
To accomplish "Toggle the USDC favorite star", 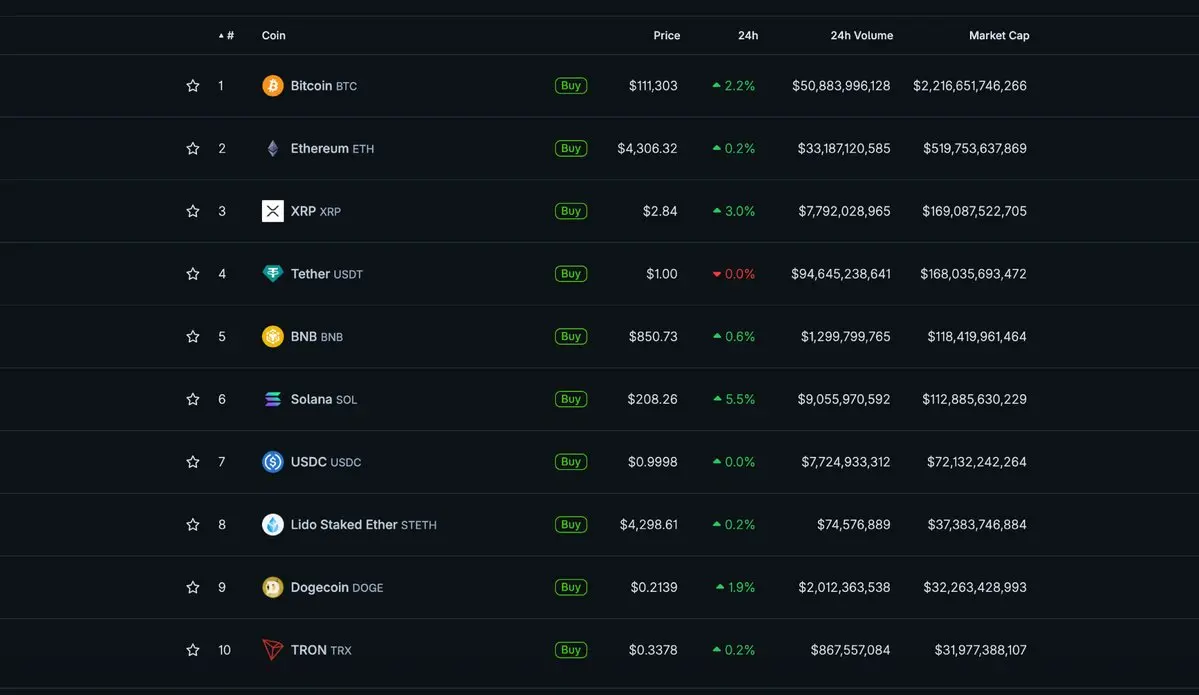I will point(193,462).
